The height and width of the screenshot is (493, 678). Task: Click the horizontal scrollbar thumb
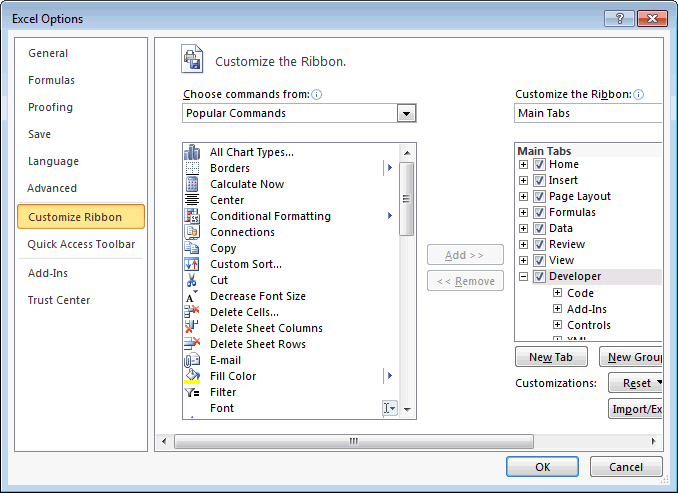(x=354, y=442)
